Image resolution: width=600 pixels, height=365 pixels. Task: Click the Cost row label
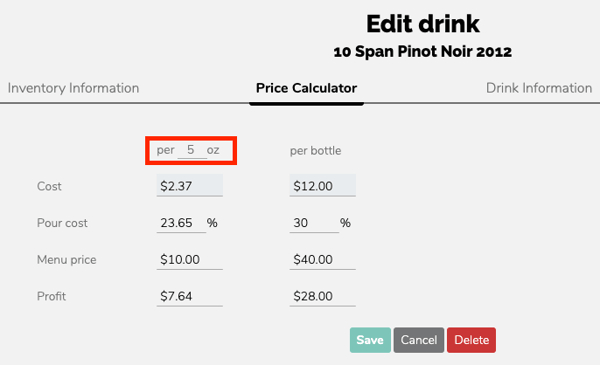pos(49,186)
